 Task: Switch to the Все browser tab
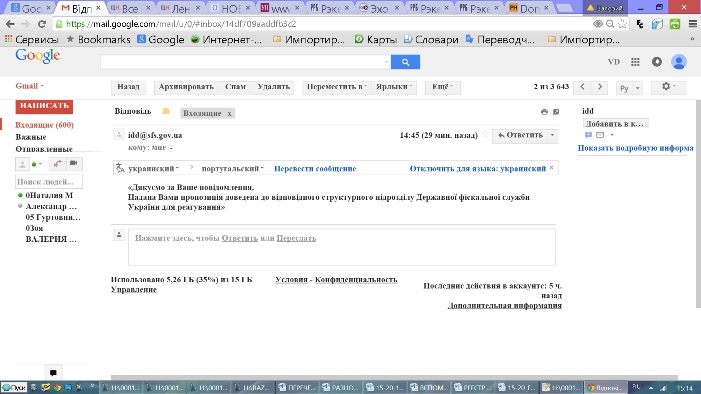coord(130,8)
